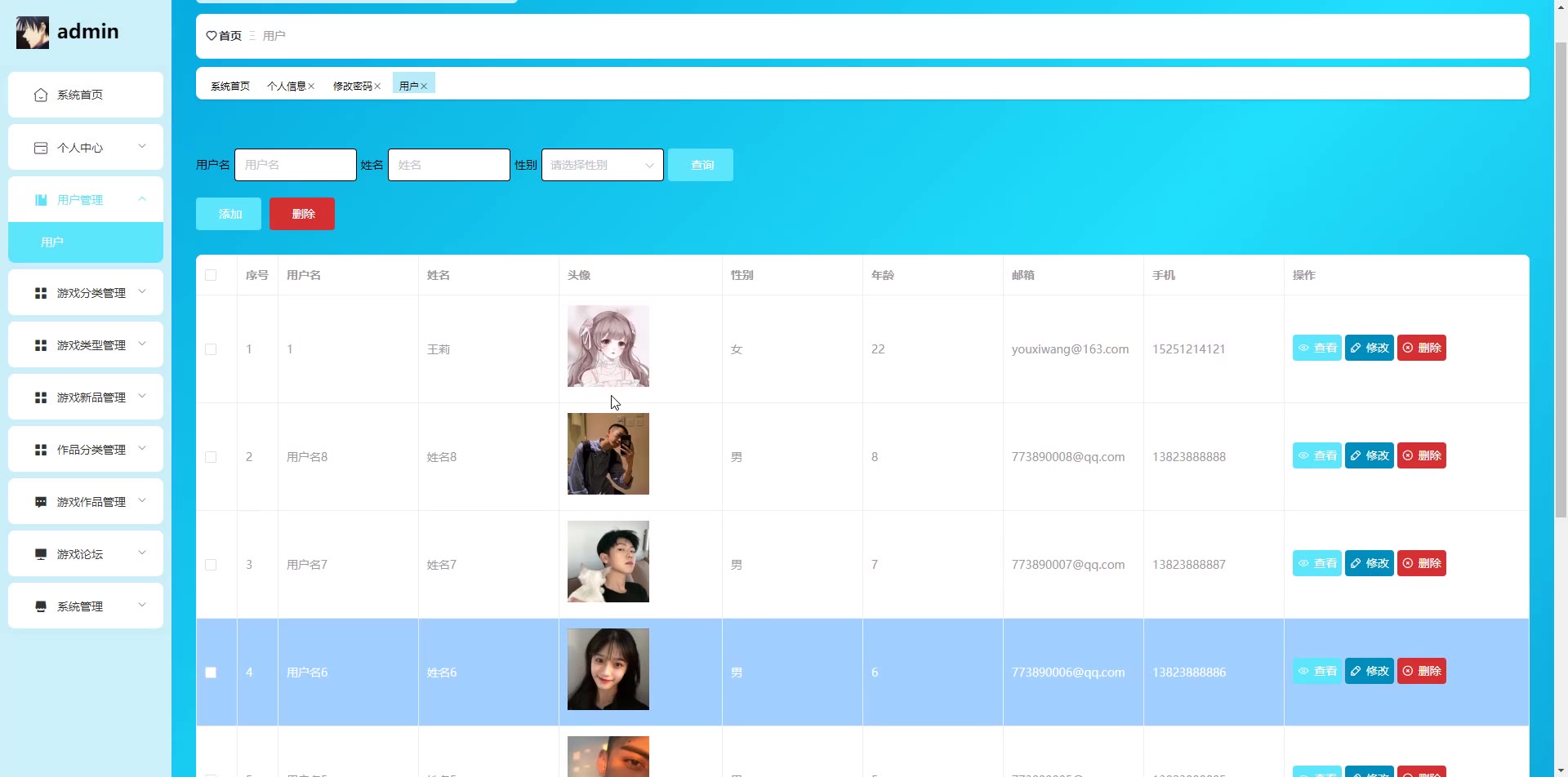
Task: Delete the 用户名8 row
Action: [1422, 455]
